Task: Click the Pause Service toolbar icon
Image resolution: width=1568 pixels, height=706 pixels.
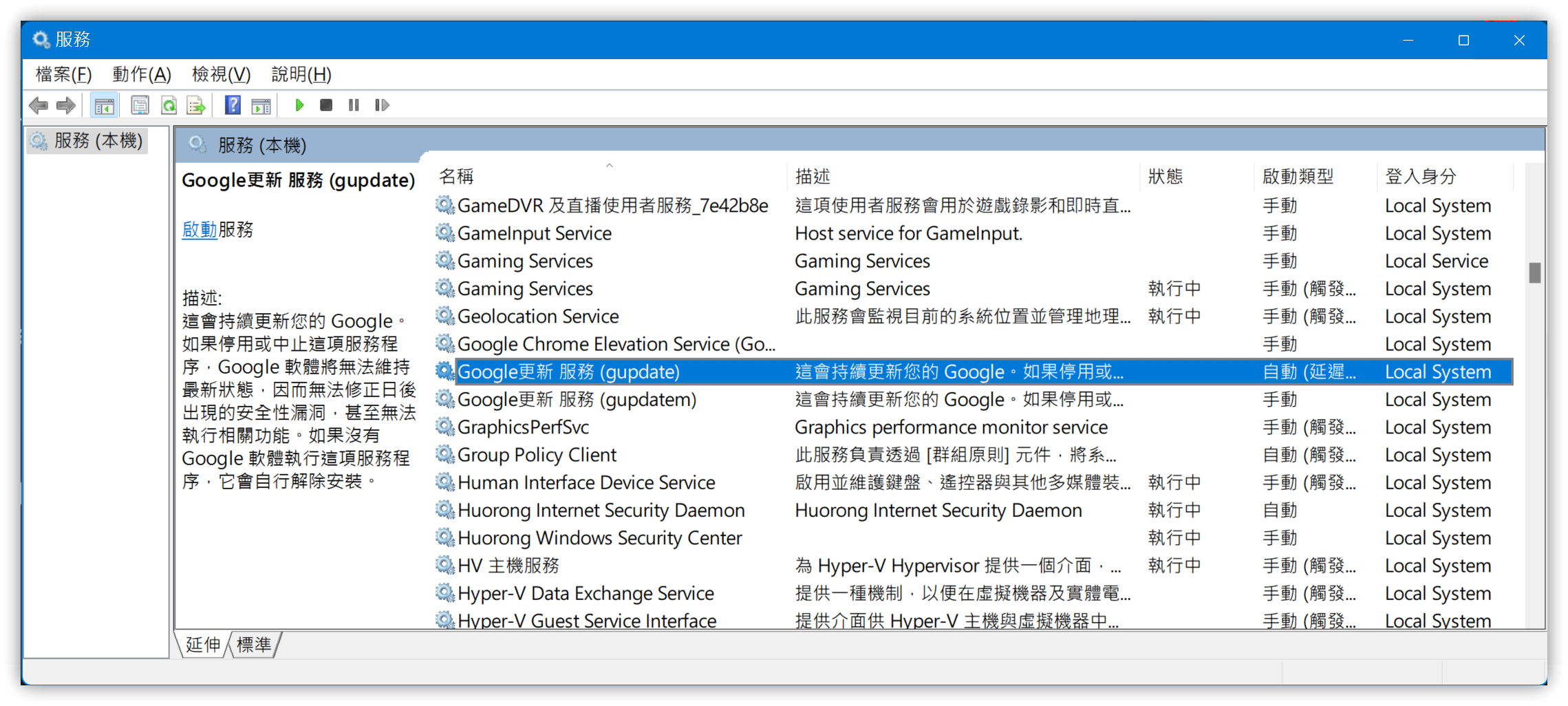Action: pos(354,105)
